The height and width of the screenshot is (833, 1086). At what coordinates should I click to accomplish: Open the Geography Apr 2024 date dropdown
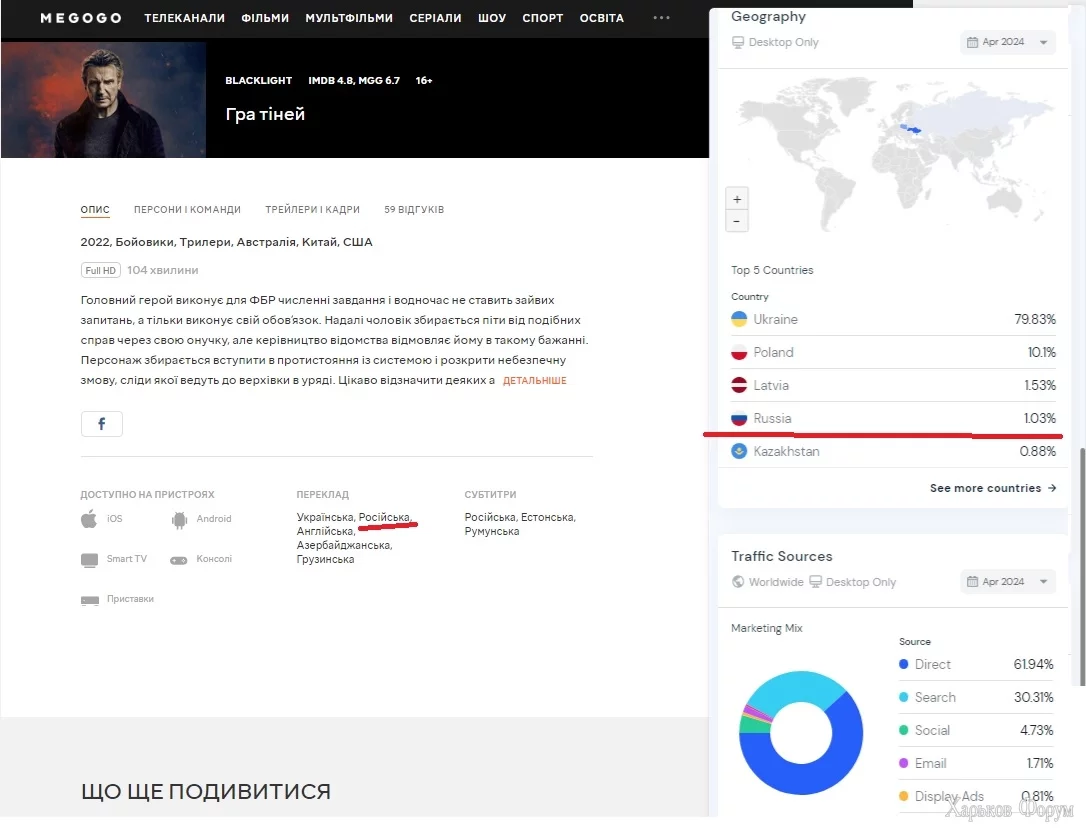click(1008, 42)
